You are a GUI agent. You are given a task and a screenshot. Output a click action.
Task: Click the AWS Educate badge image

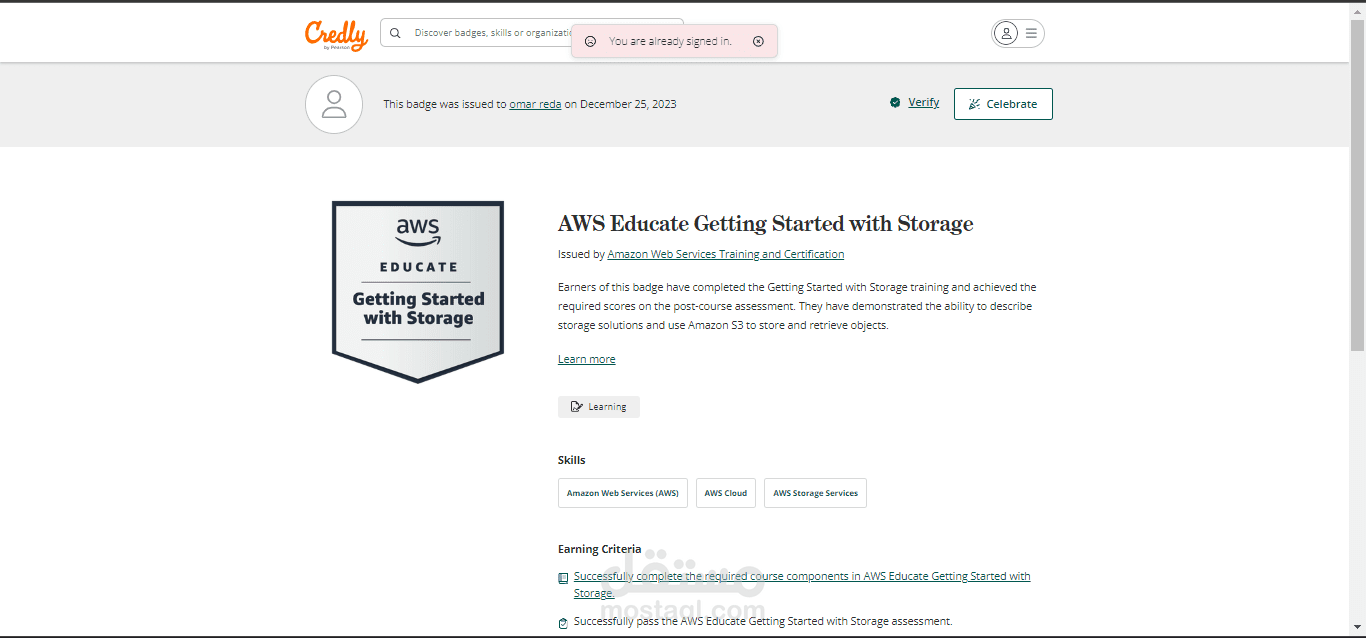418,291
